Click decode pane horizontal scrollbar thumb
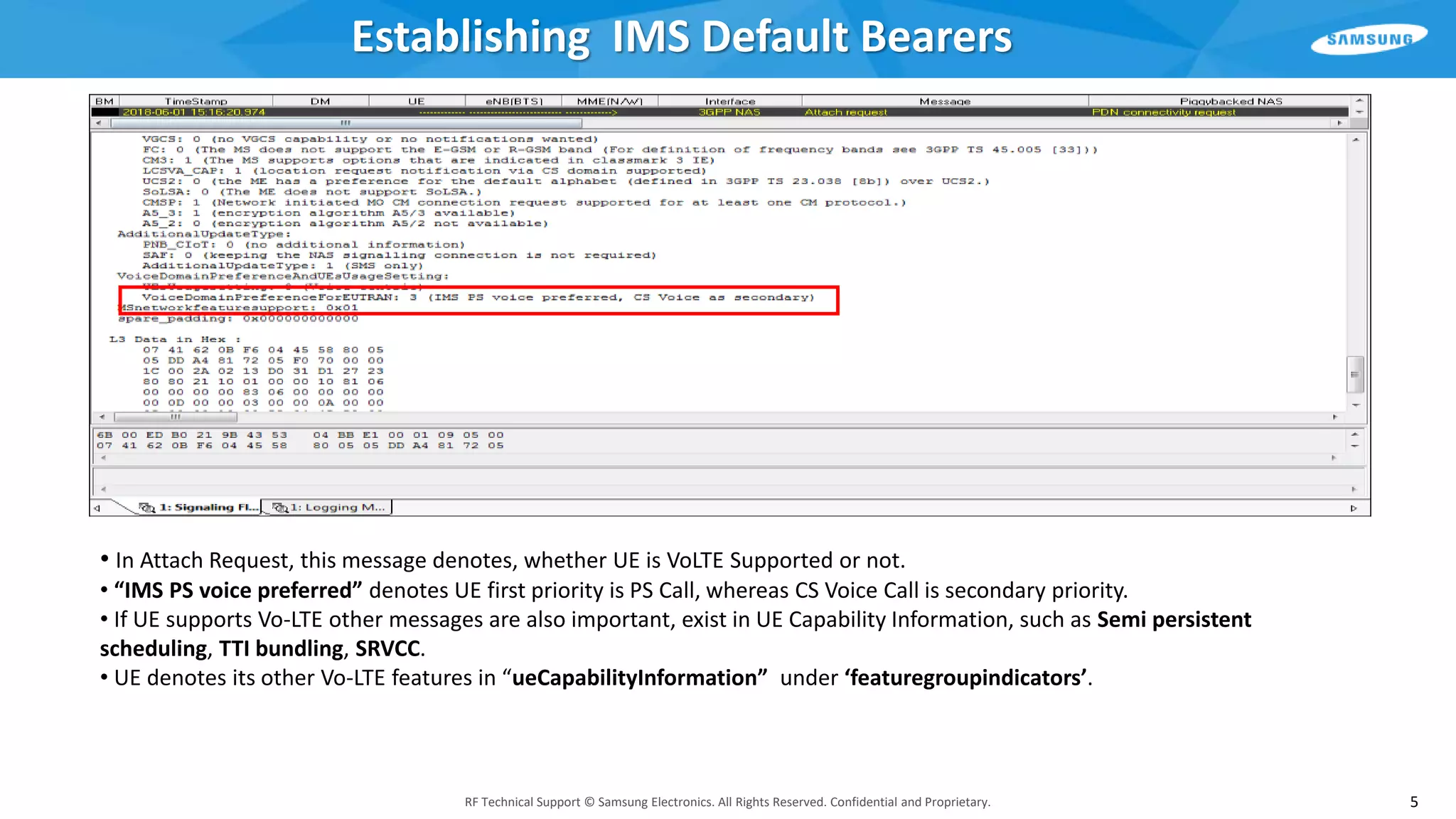Image resolution: width=1456 pixels, height=819 pixels. click(x=175, y=417)
